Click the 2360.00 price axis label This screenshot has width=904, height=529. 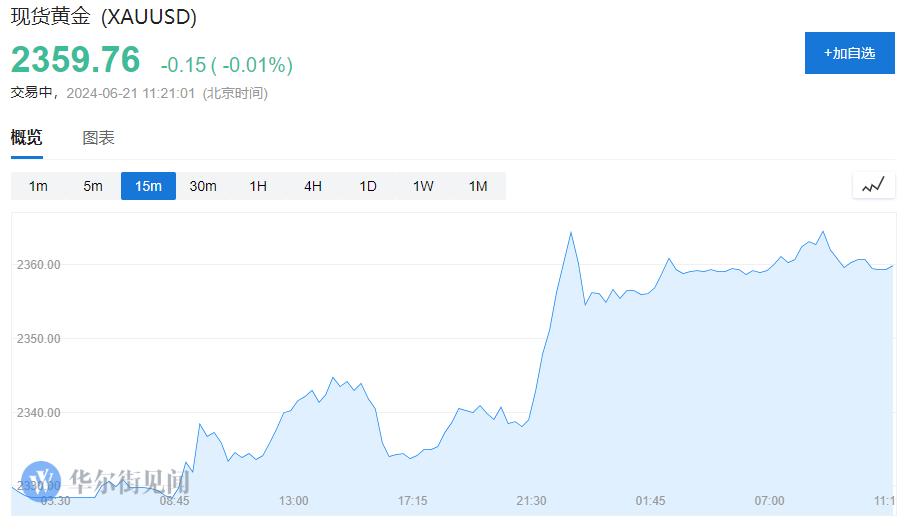tap(38, 264)
